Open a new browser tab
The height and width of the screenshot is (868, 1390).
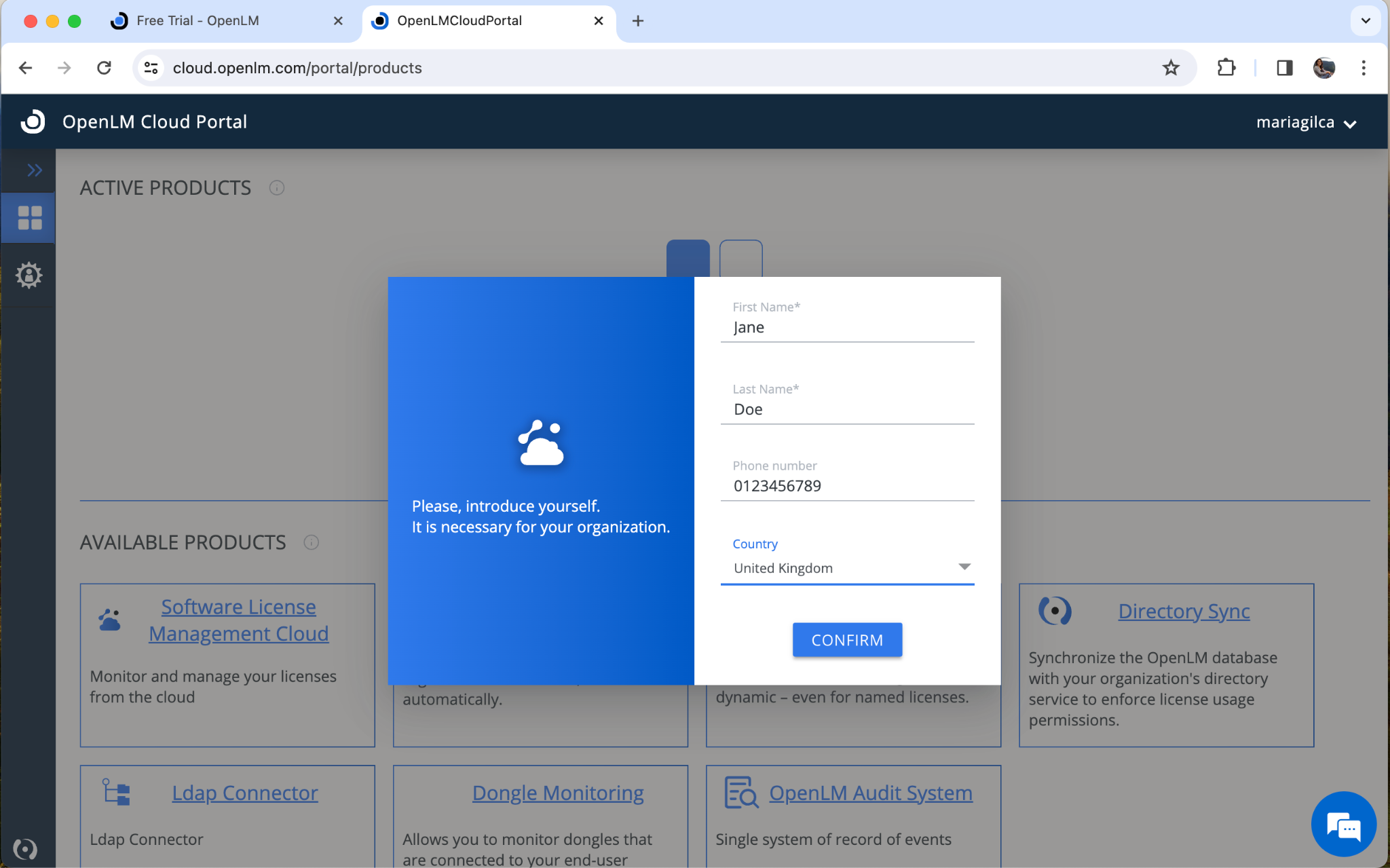[637, 21]
